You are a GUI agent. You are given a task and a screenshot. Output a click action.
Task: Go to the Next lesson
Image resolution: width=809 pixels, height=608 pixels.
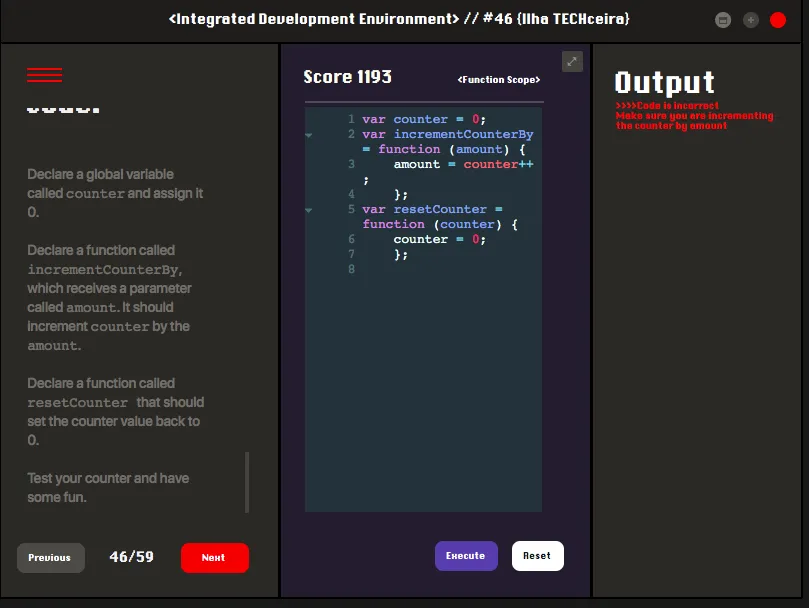[x=215, y=557]
